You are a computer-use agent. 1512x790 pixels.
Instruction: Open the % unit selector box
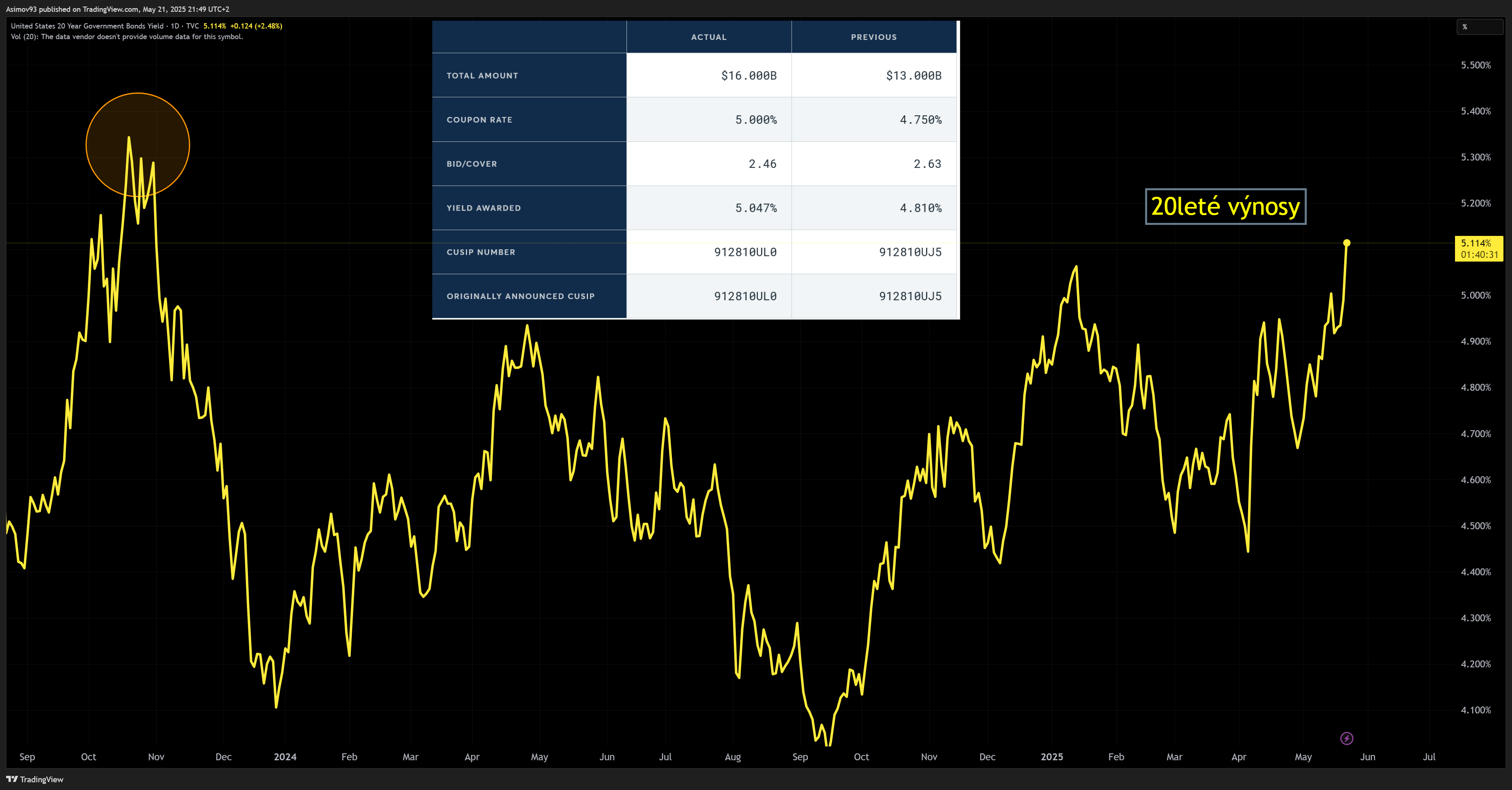click(x=1479, y=27)
